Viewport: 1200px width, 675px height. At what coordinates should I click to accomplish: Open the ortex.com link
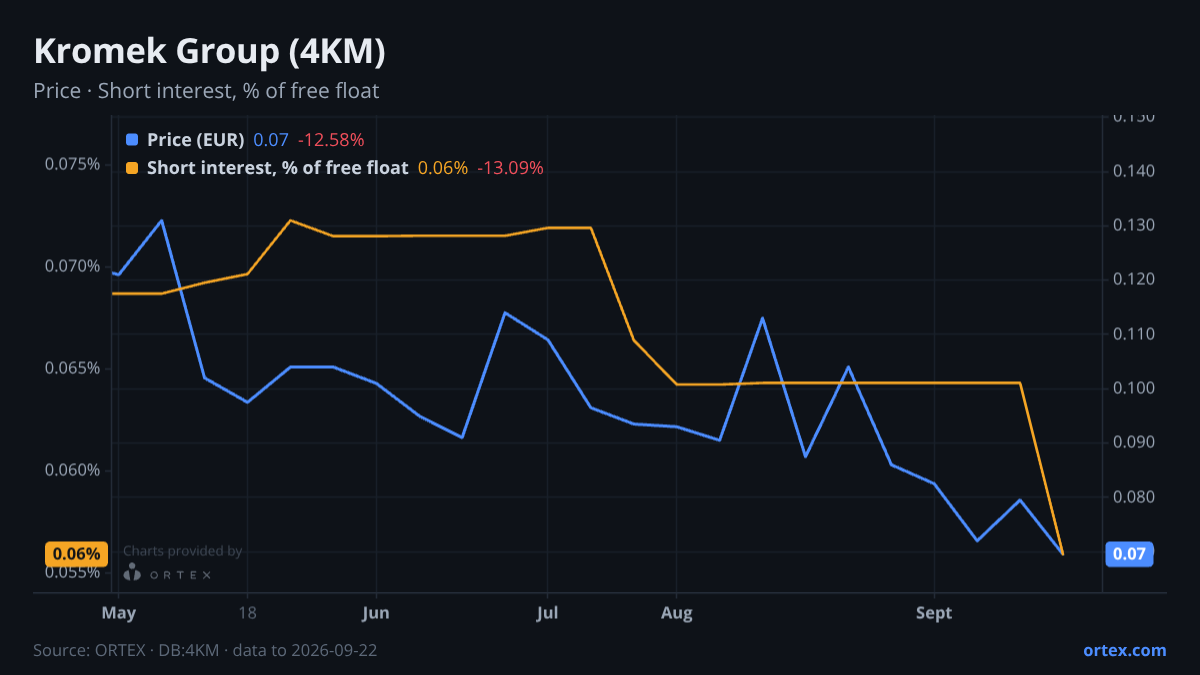tap(1124, 650)
